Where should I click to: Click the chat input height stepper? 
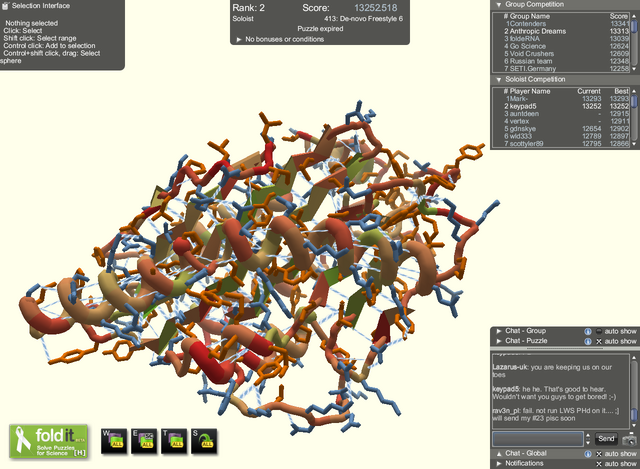[588, 439]
